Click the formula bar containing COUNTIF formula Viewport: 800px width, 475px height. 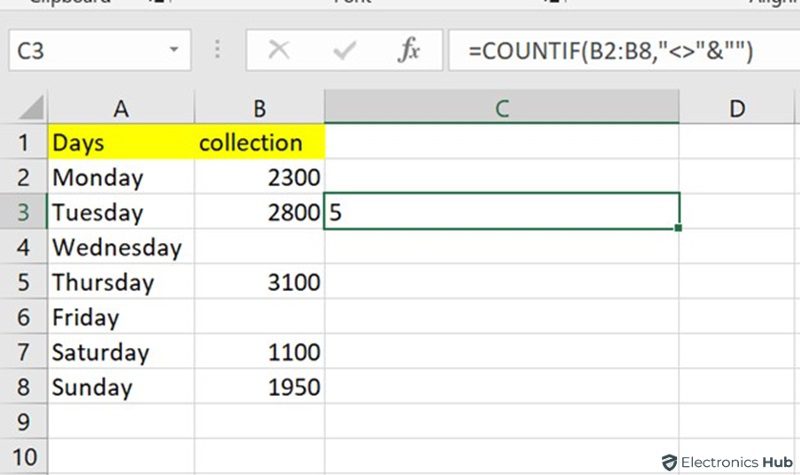tap(624, 50)
